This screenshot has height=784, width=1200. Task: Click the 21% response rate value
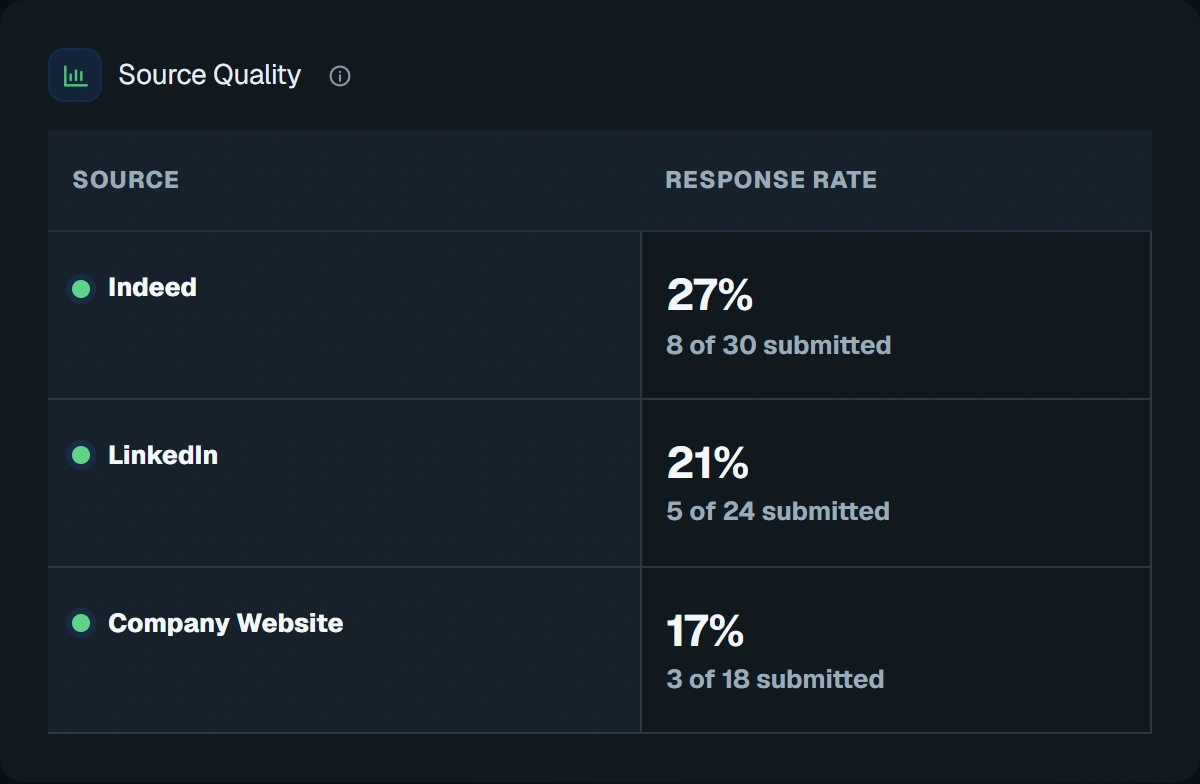click(x=707, y=463)
